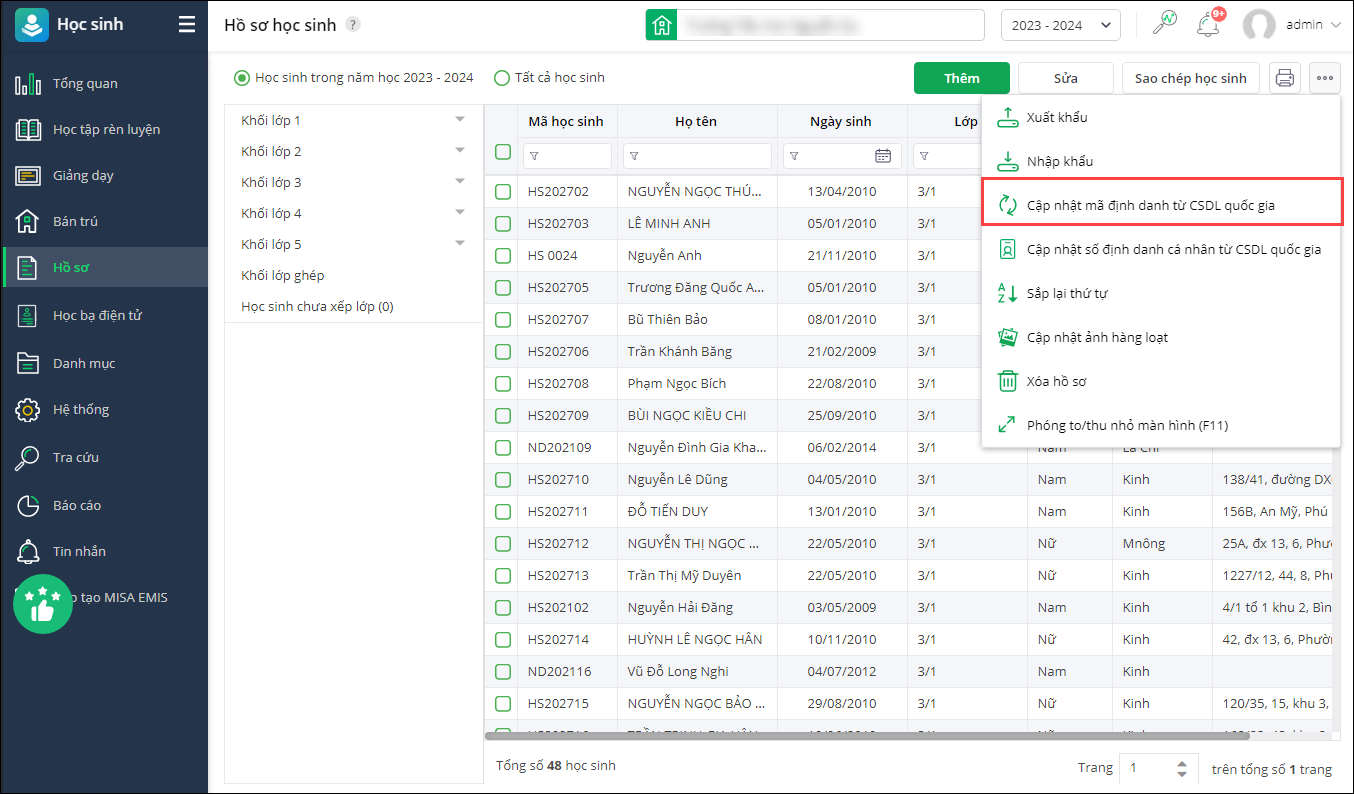Tick the checkbox for HS 0024
Image resolution: width=1354 pixels, height=794 pixels.
click(503, 256)
